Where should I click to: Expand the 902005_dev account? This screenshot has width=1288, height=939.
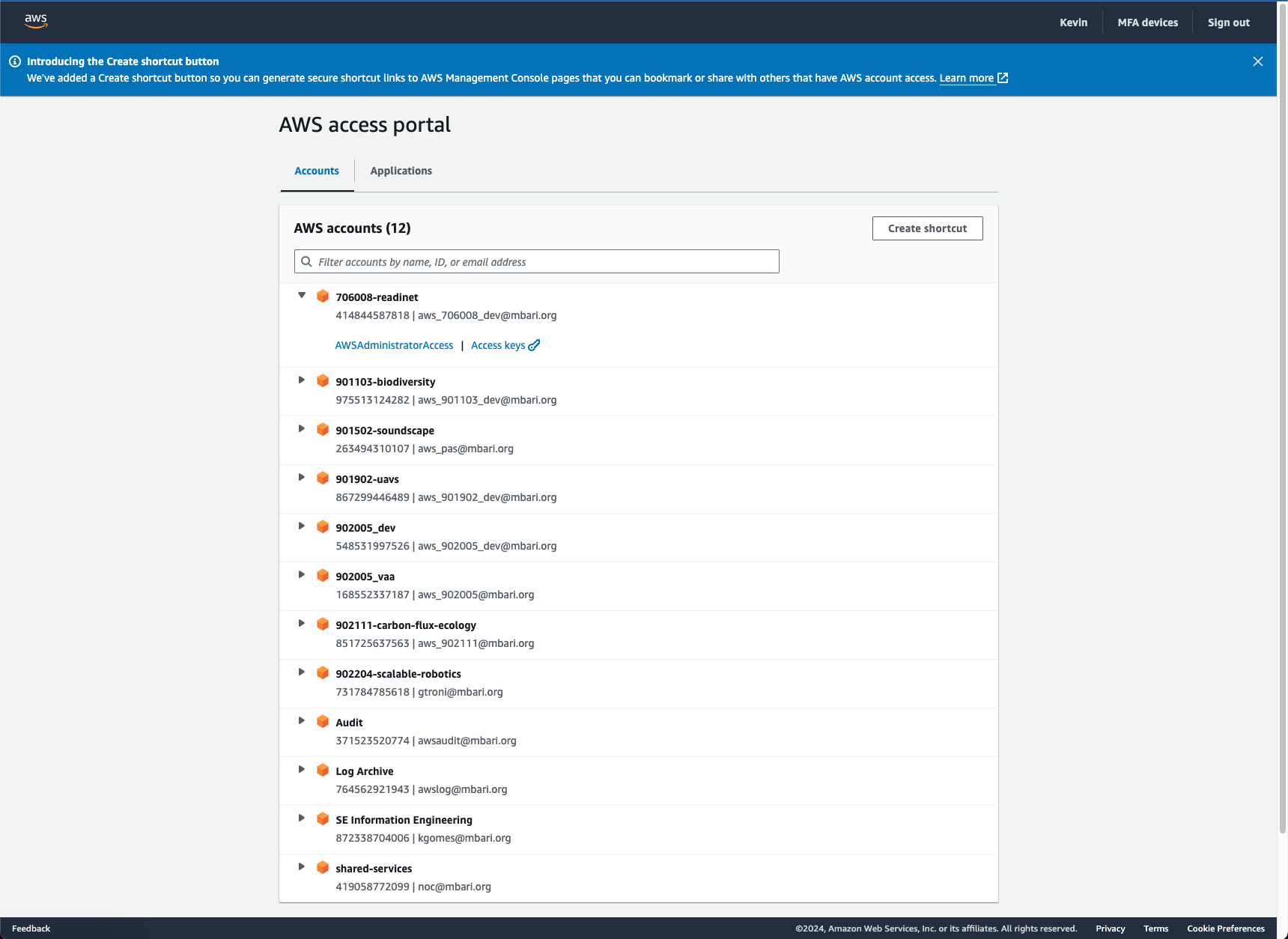(x=302, y=526)
